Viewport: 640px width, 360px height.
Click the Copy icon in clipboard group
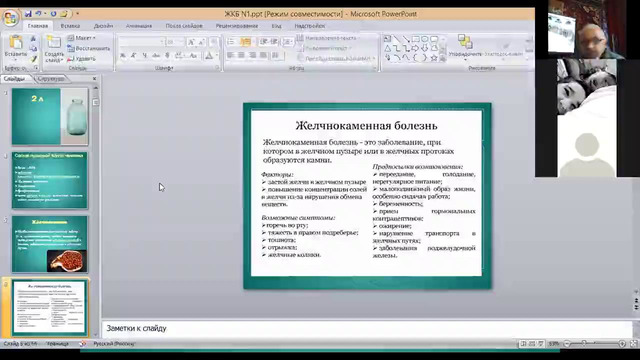pyautogui.click(x=33, y=49)
